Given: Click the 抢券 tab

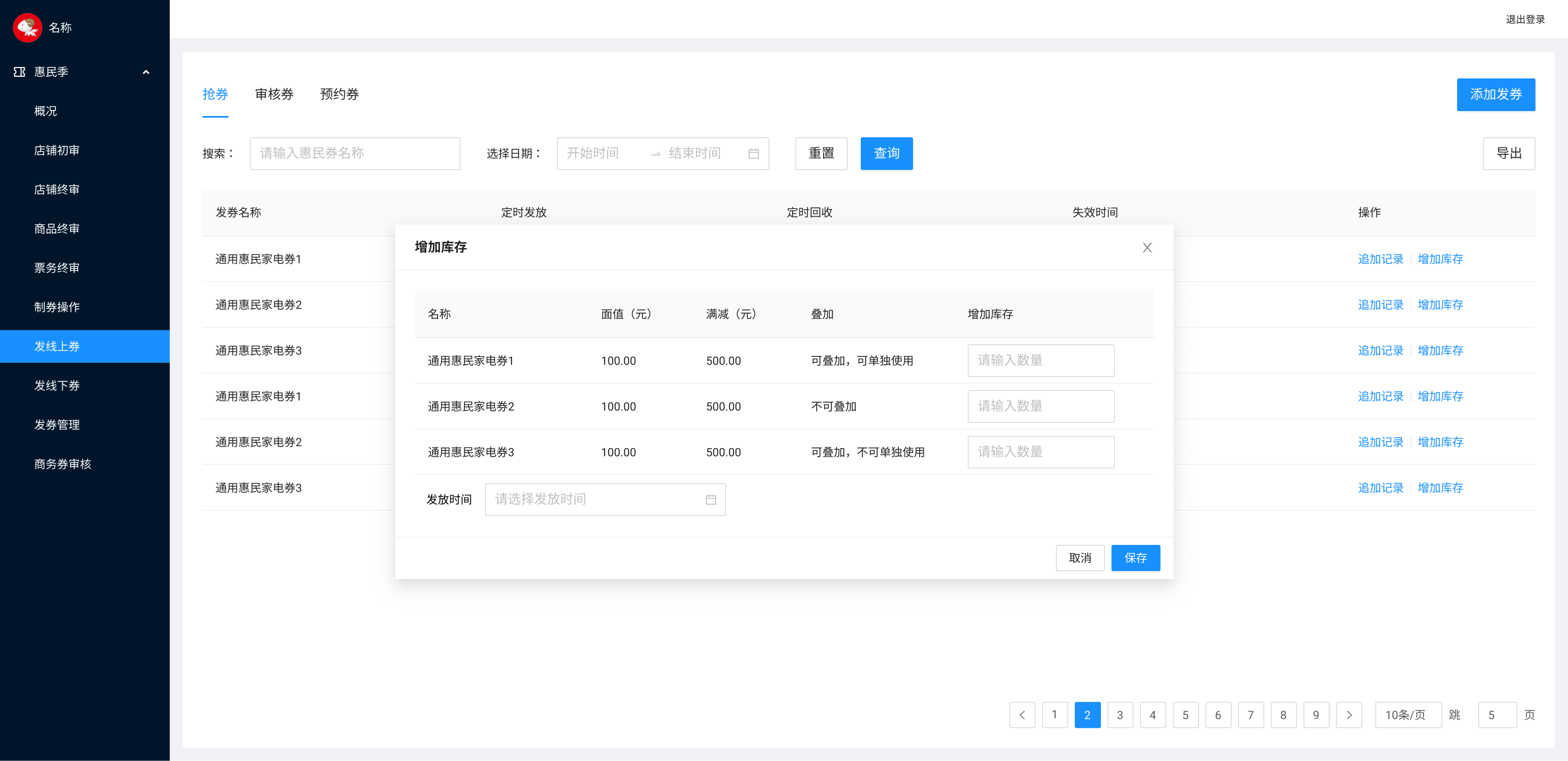Looking at the screenshot, I should point(215,94).
